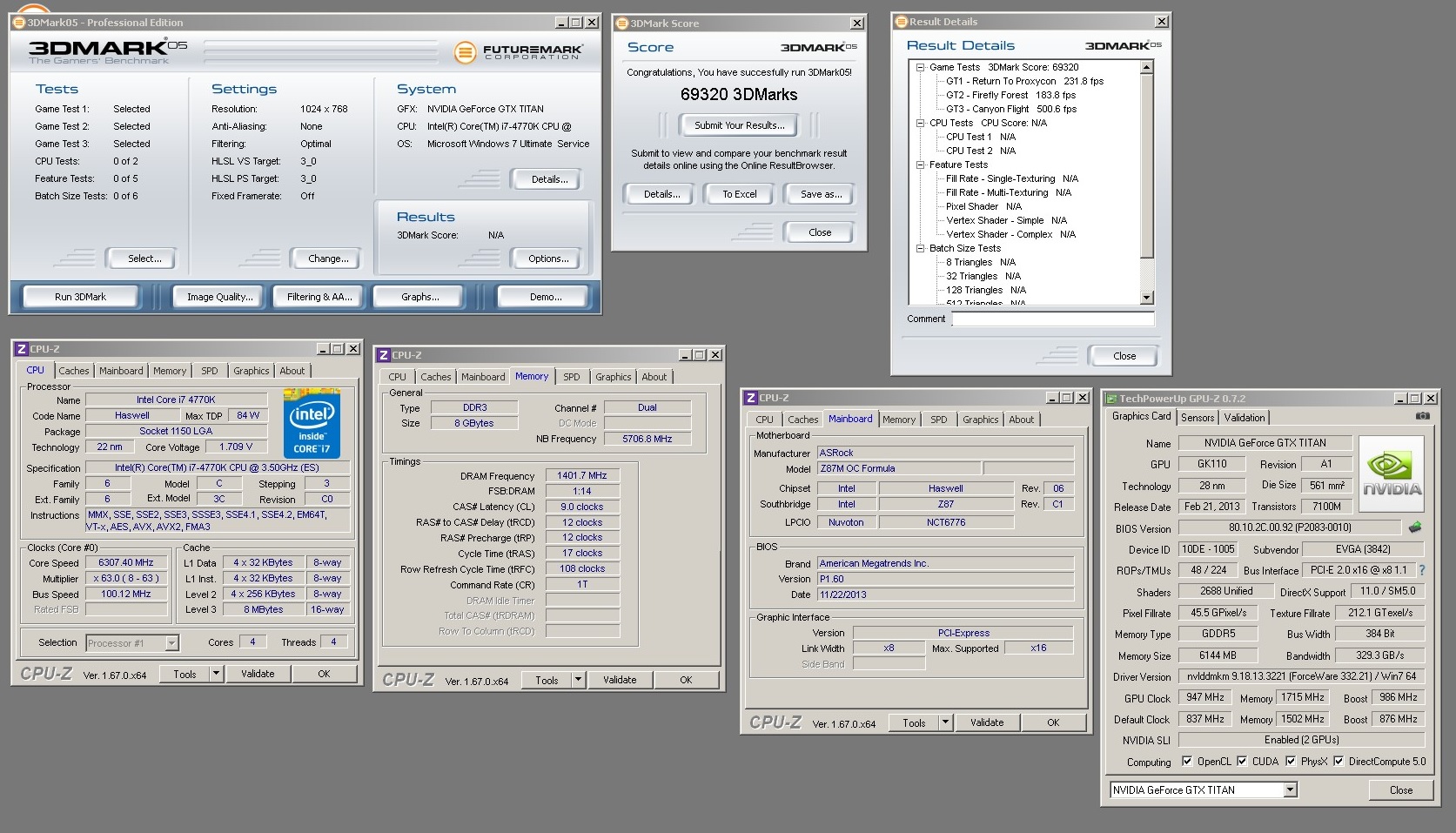Open the Processor #1 selection dropdown
Image resolution: width=1456 pixels, height=833 pixels.
click(x=171, y=643)
